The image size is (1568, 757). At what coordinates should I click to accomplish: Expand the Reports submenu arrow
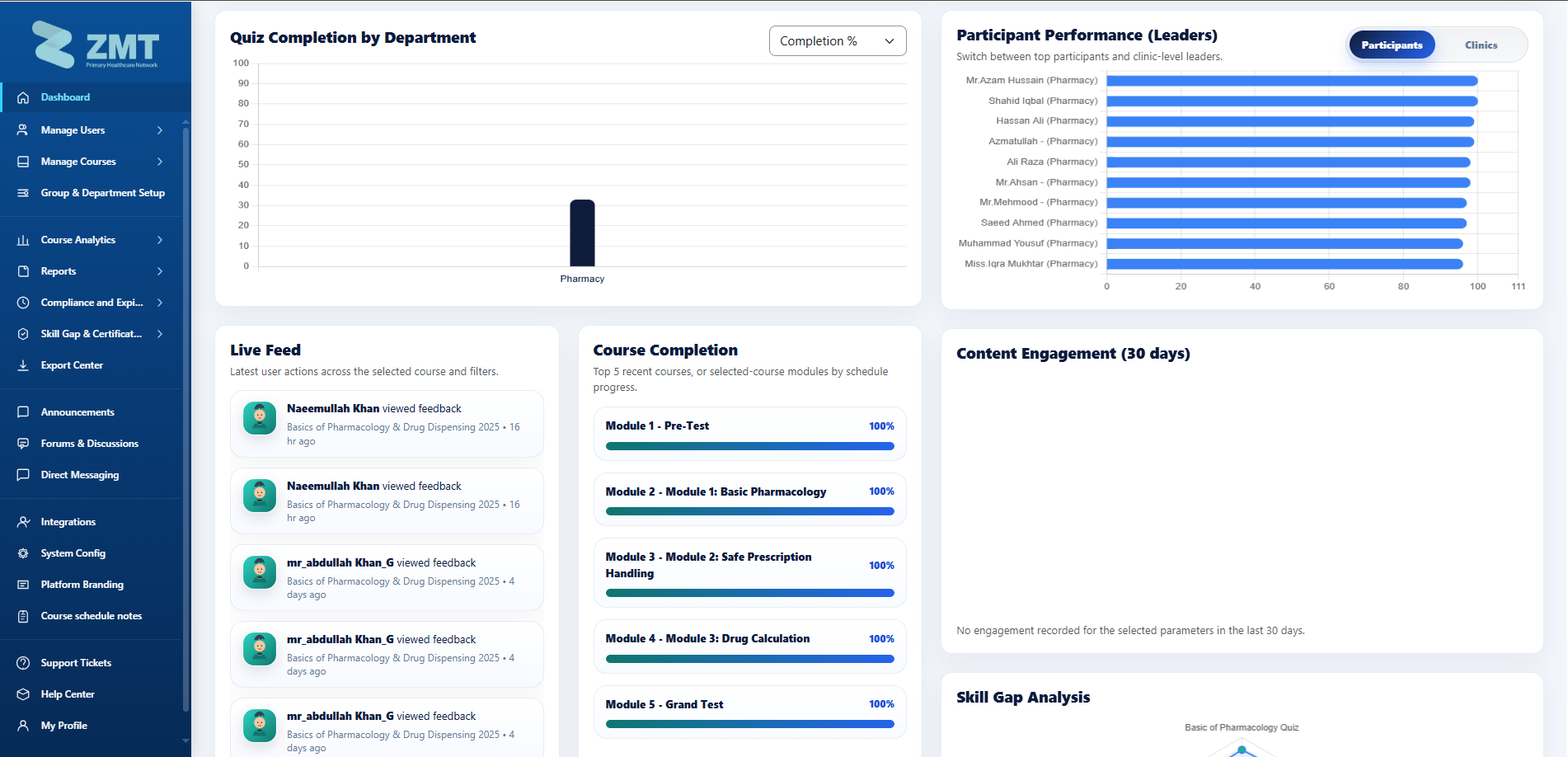click(160, 271)
